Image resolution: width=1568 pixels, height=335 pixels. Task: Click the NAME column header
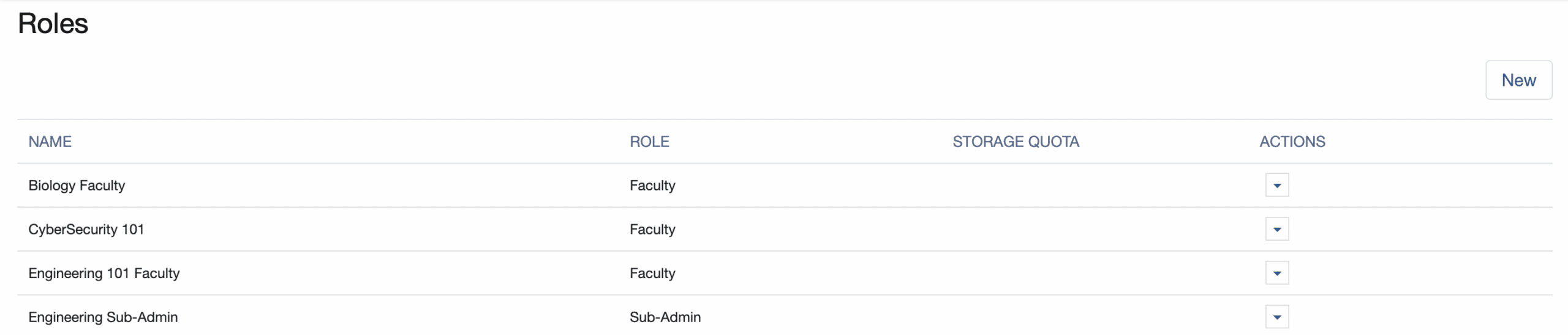(50, 142)
